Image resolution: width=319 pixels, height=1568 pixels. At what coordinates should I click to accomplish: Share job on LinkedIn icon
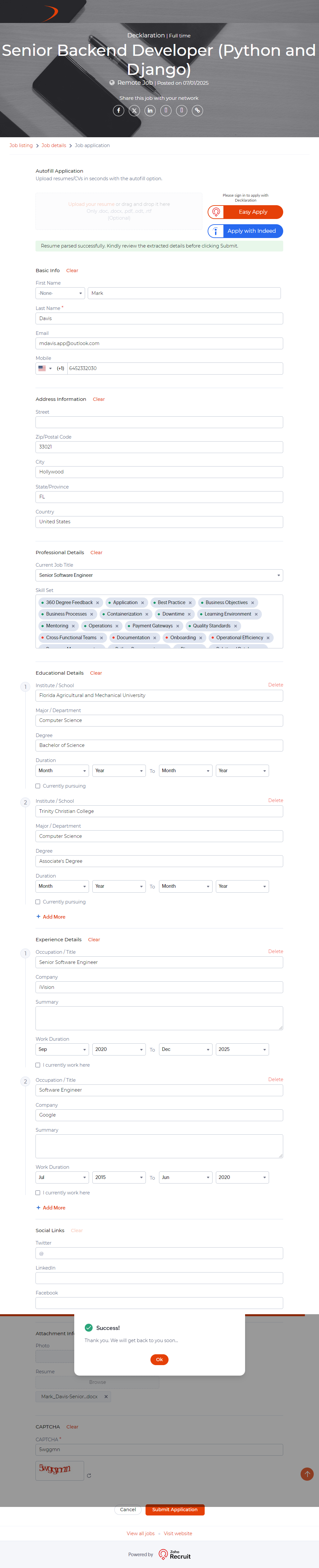[x=150, y=110]
